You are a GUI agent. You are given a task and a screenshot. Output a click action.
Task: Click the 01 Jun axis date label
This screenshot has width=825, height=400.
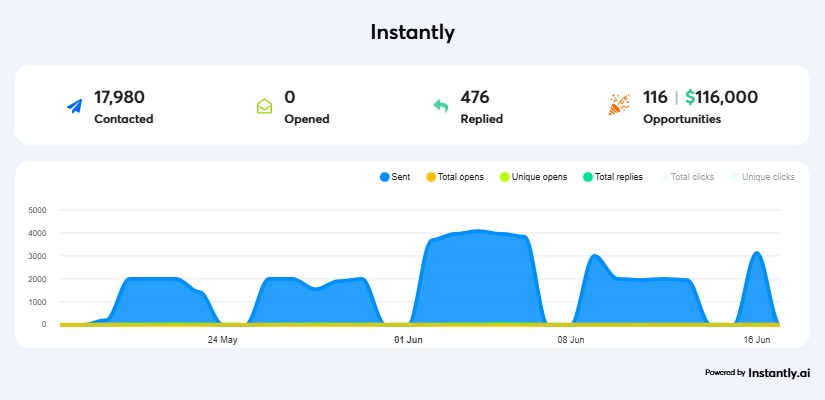click(408, 340)
